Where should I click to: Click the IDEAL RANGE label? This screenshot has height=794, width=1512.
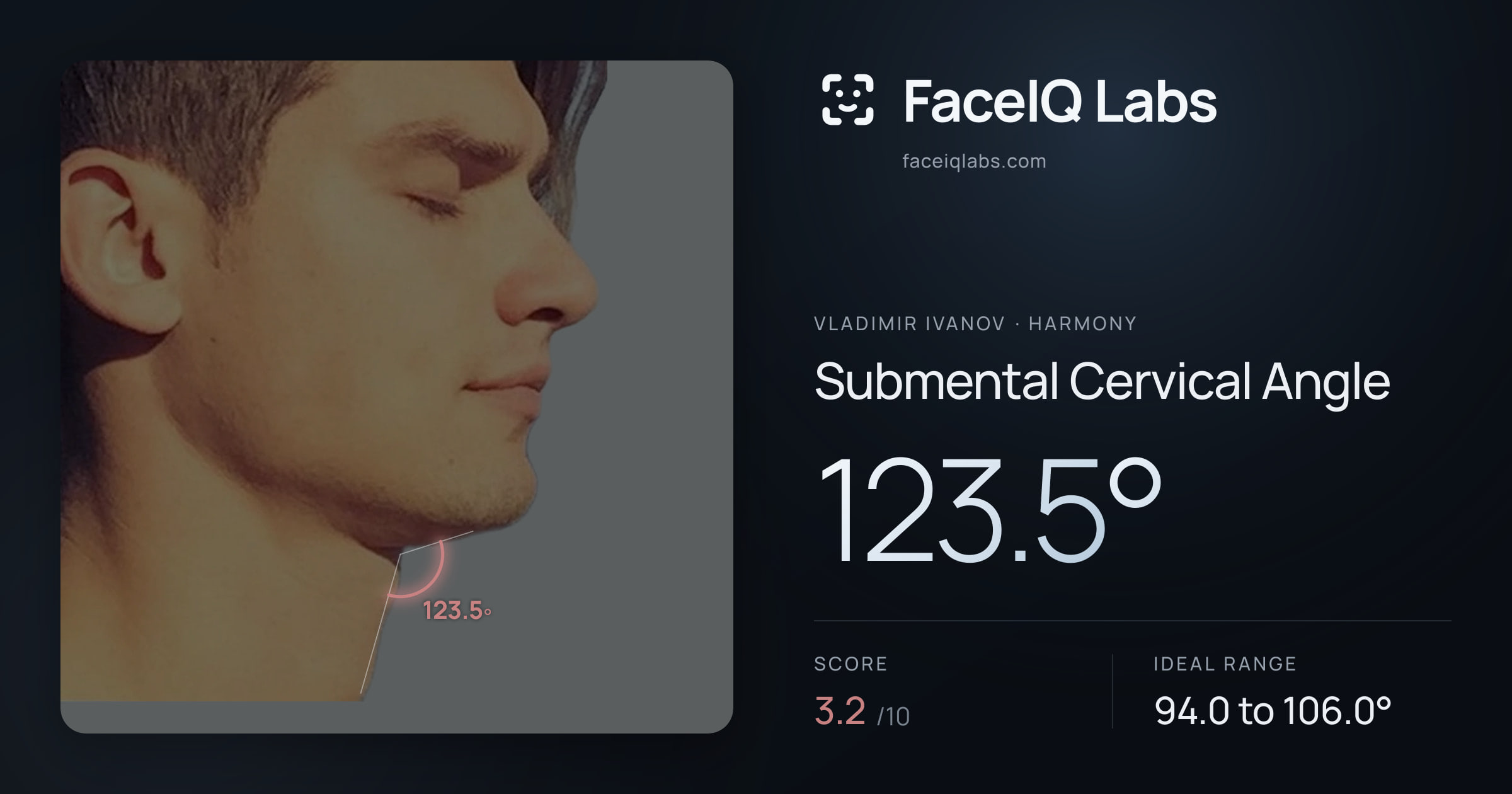[1225, 664]
